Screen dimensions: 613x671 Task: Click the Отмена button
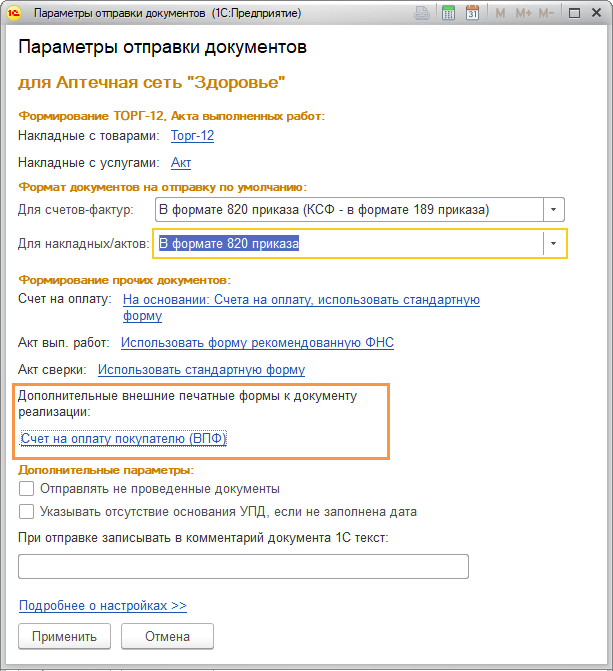tap(167, 636)
